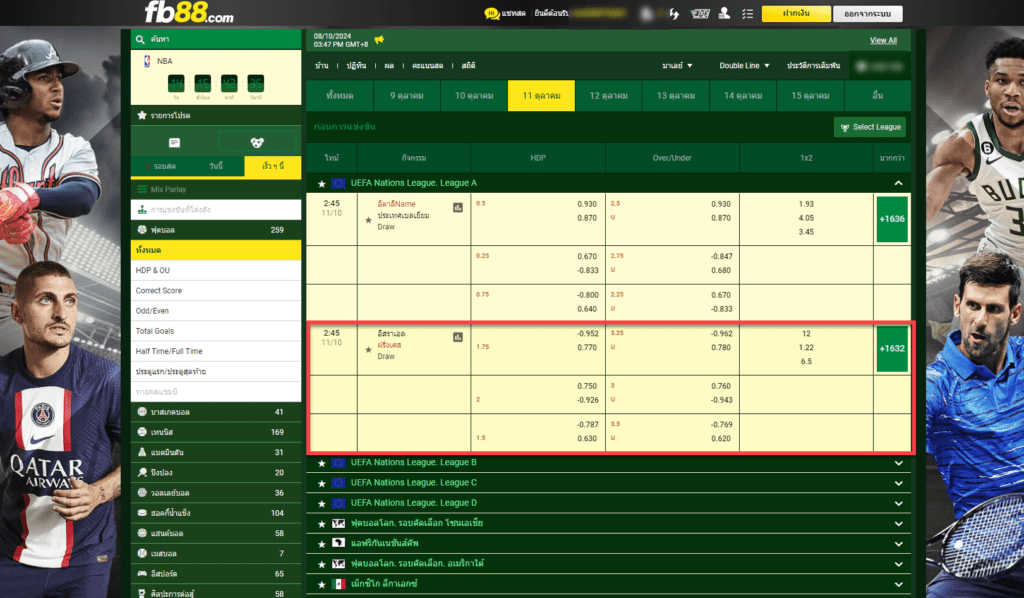Open Total Goals menu item
Viewport: 1024px width, 598px height.
click(x=216, y=331)
